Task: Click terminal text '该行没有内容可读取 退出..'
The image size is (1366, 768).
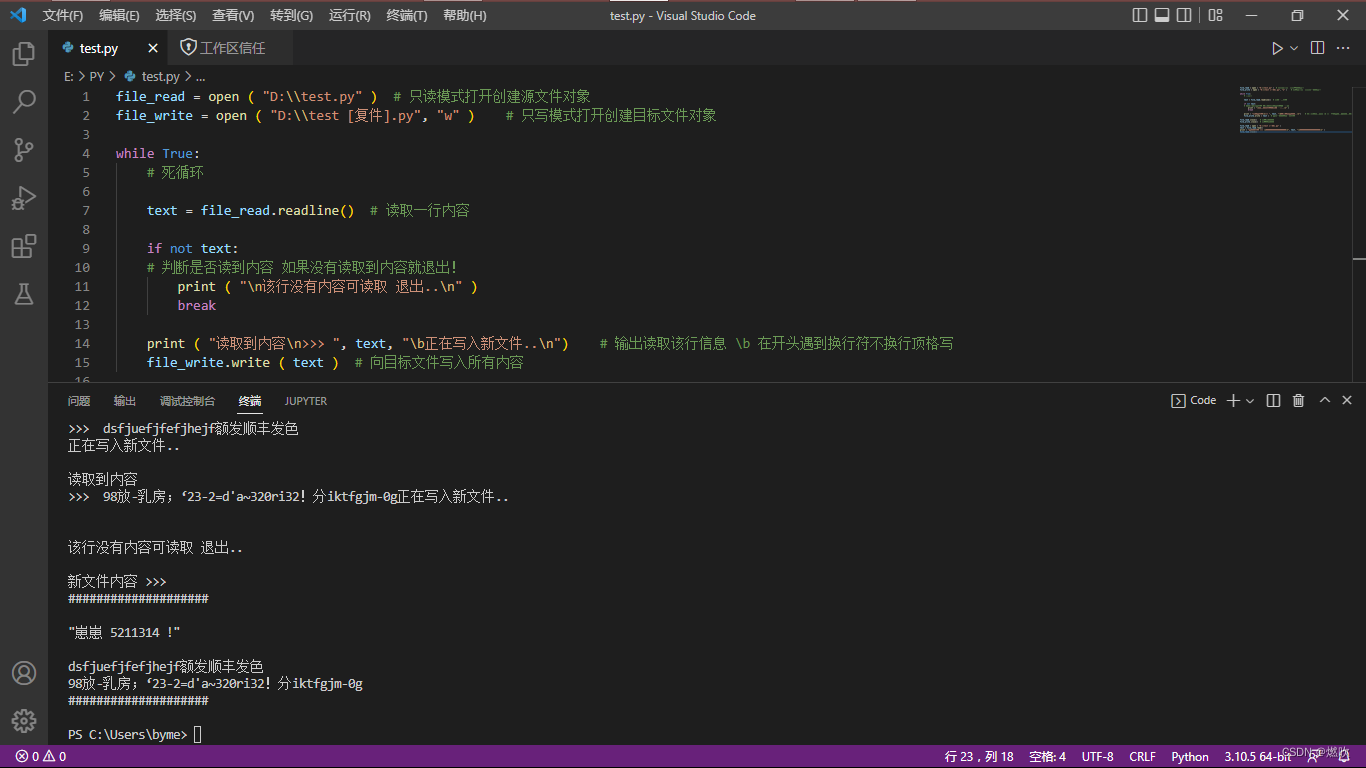Action: pyautogui.click(x=155, y=547)
